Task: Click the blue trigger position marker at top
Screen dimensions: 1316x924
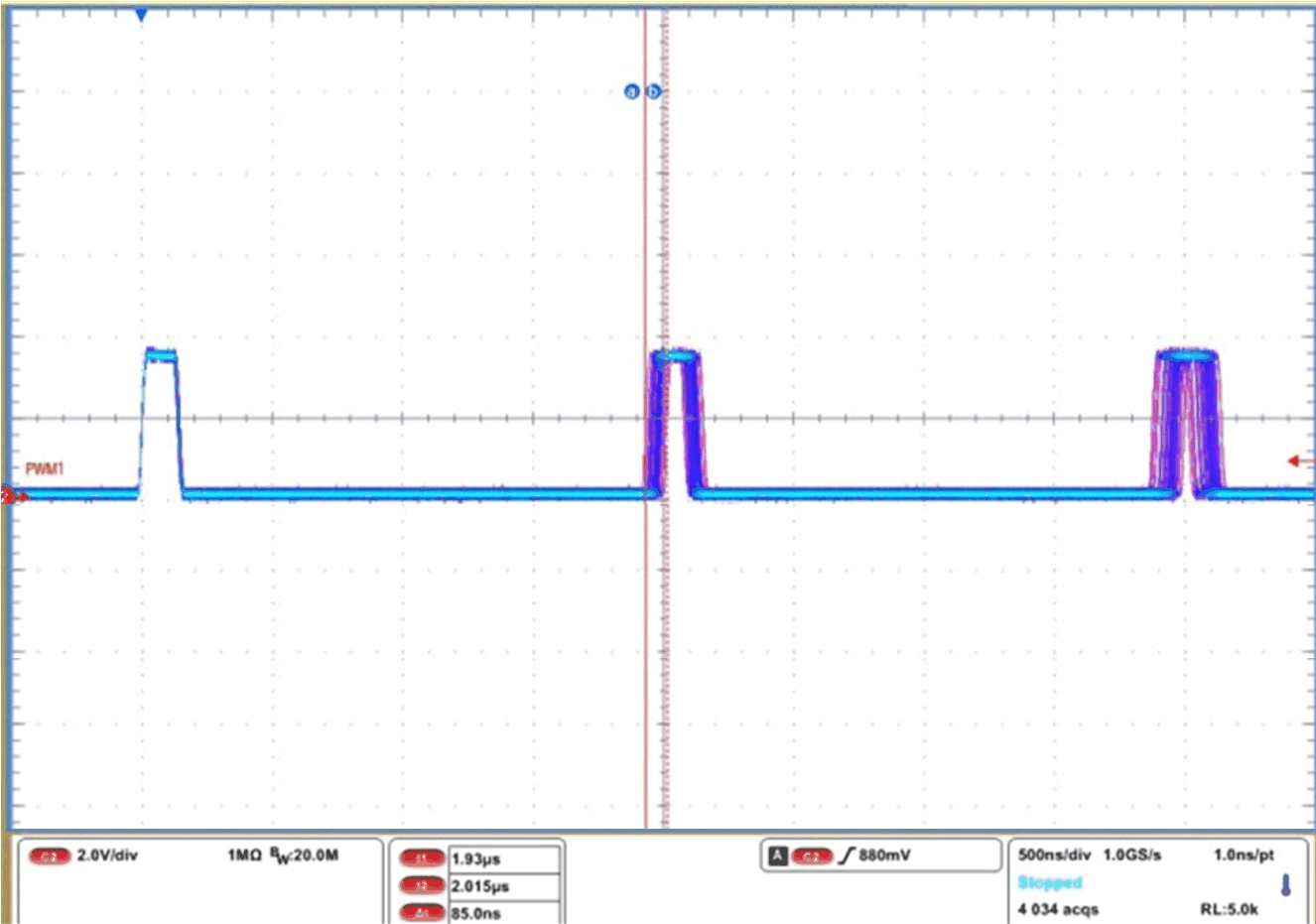Action: [139, 12]
